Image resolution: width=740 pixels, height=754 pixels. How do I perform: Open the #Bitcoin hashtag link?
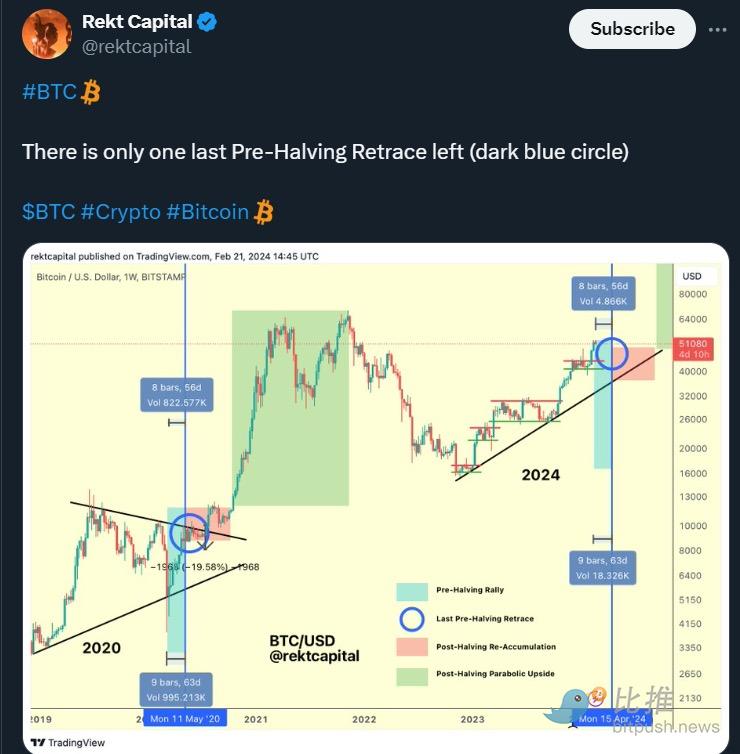[207, 212]
